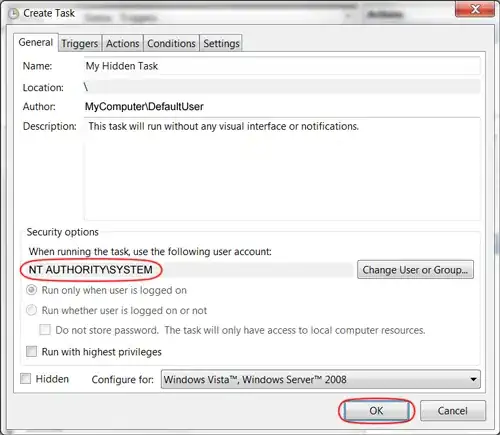Viewport: 500px width, 435px height.
Task: Check the Do not store password box
Action: (x=45, y=330)
